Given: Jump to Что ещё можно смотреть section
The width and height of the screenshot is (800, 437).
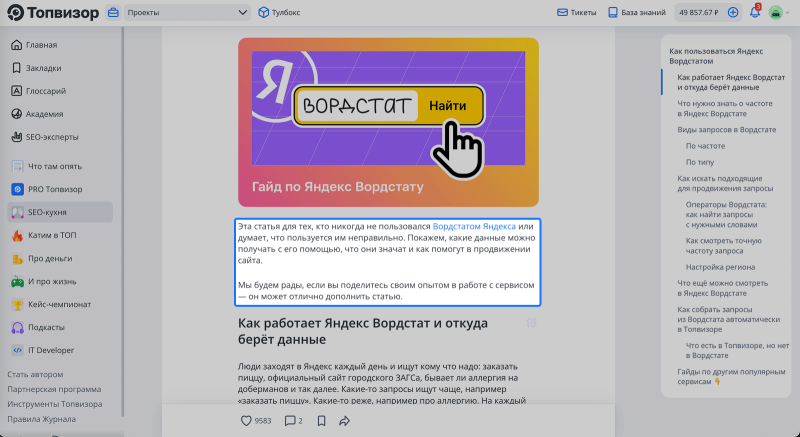Looking at the screenshot, I should (722, 288).
